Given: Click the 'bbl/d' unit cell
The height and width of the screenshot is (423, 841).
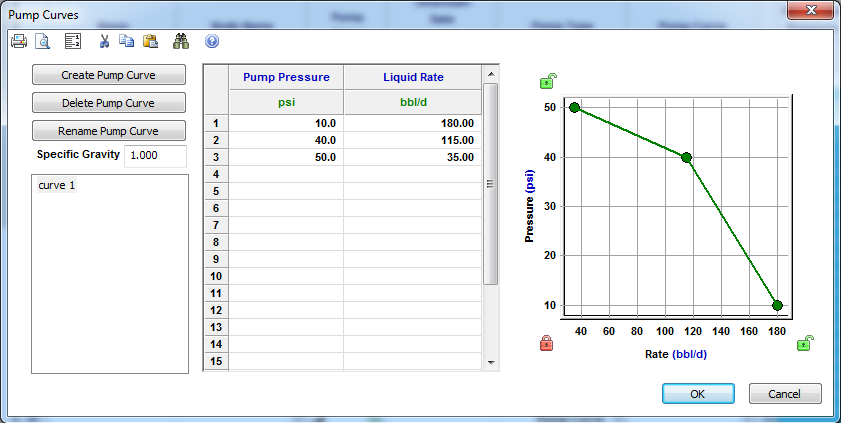Looking at the screenshot, I should (x=413, y=102).
